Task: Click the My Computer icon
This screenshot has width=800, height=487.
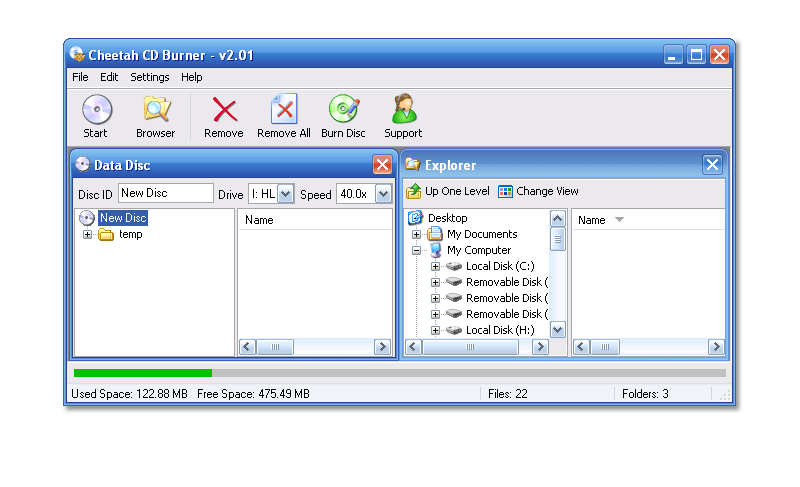Action: tap(435, 250)
